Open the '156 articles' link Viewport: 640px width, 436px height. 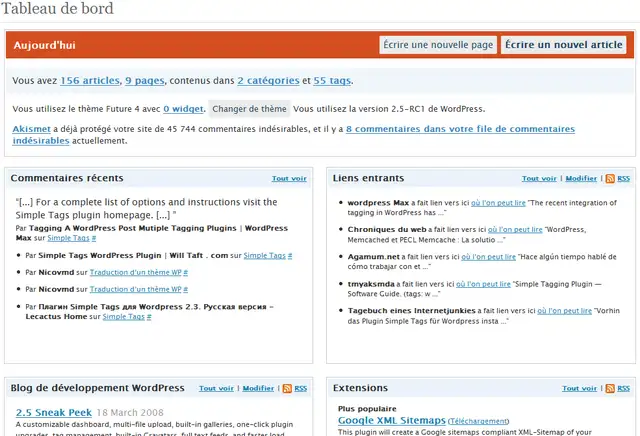click(x=90, y=80)
